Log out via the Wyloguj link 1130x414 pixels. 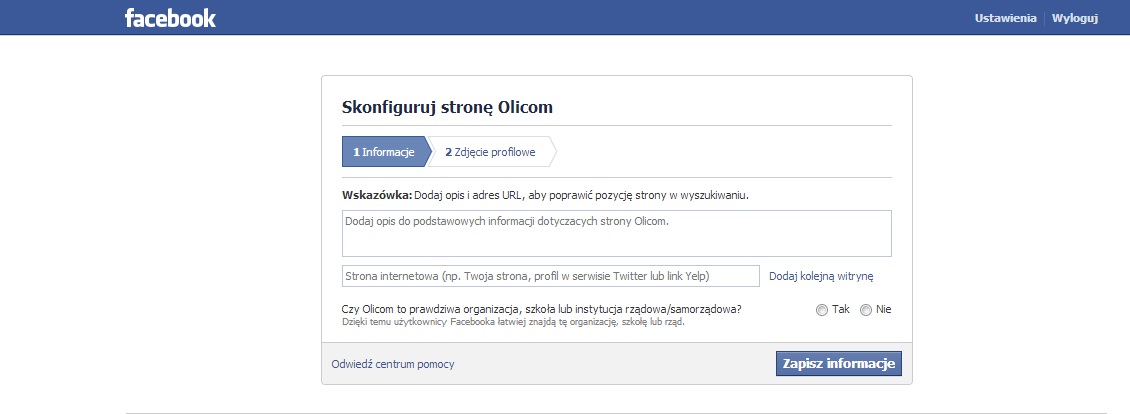pos(1075,19)
